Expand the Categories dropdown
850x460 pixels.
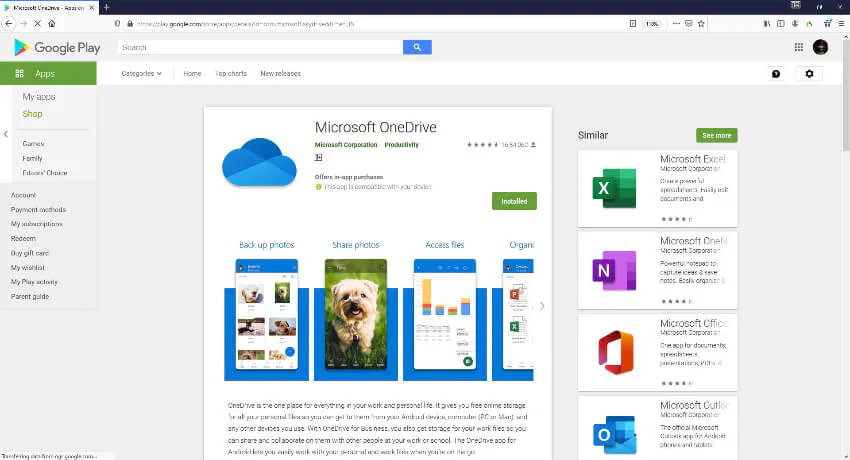click(141, 74)
